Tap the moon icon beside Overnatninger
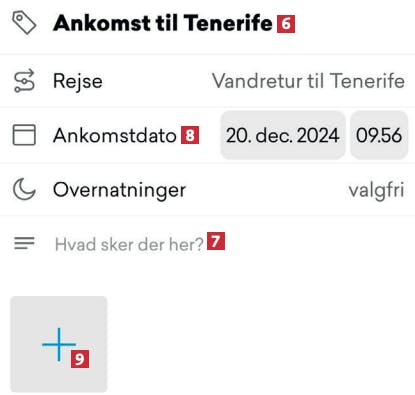Viewport: 415px width, 395px height. tap(24, 189)
